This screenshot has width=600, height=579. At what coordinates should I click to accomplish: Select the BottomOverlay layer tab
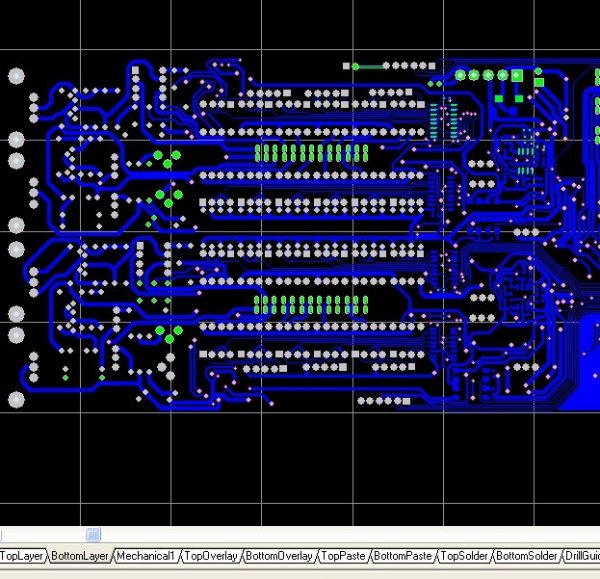(x=279, y=556)
